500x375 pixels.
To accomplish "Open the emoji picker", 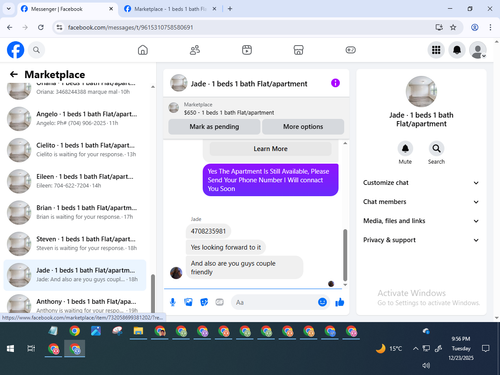I will 322,302.
